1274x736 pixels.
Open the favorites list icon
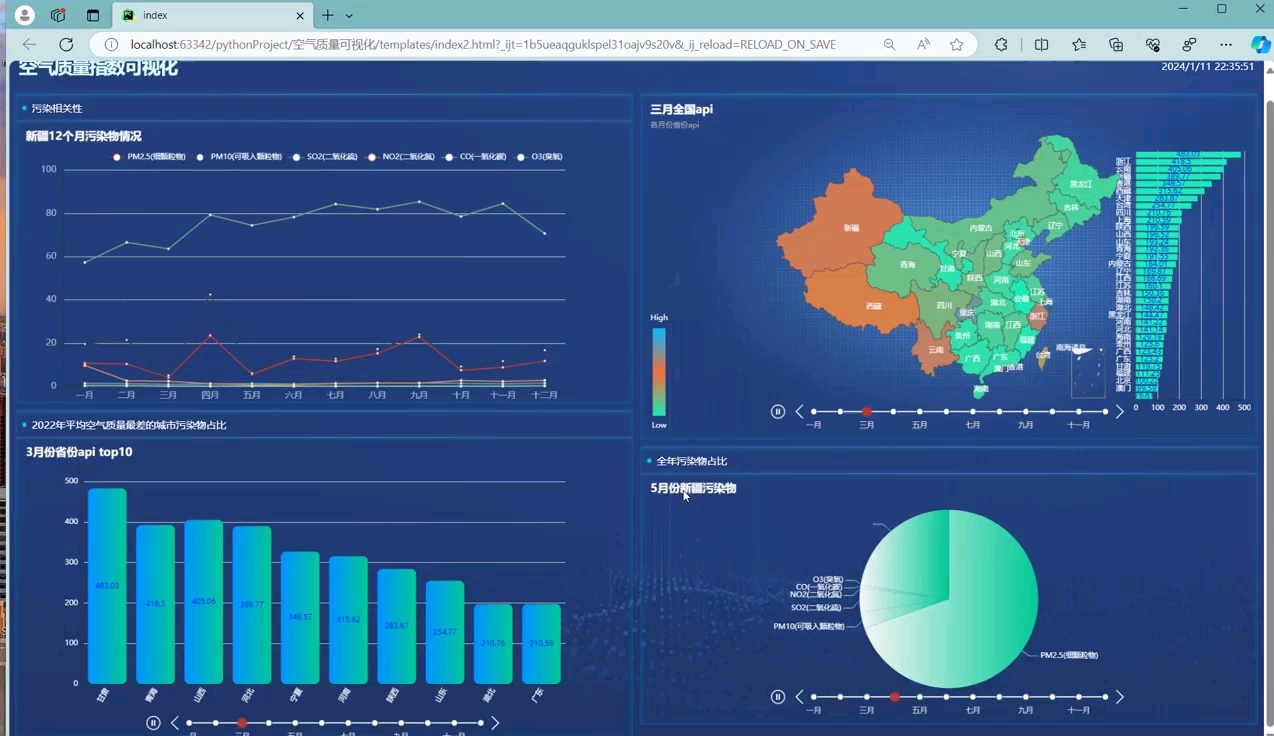pyautogui.click(x=1079, y=44)
